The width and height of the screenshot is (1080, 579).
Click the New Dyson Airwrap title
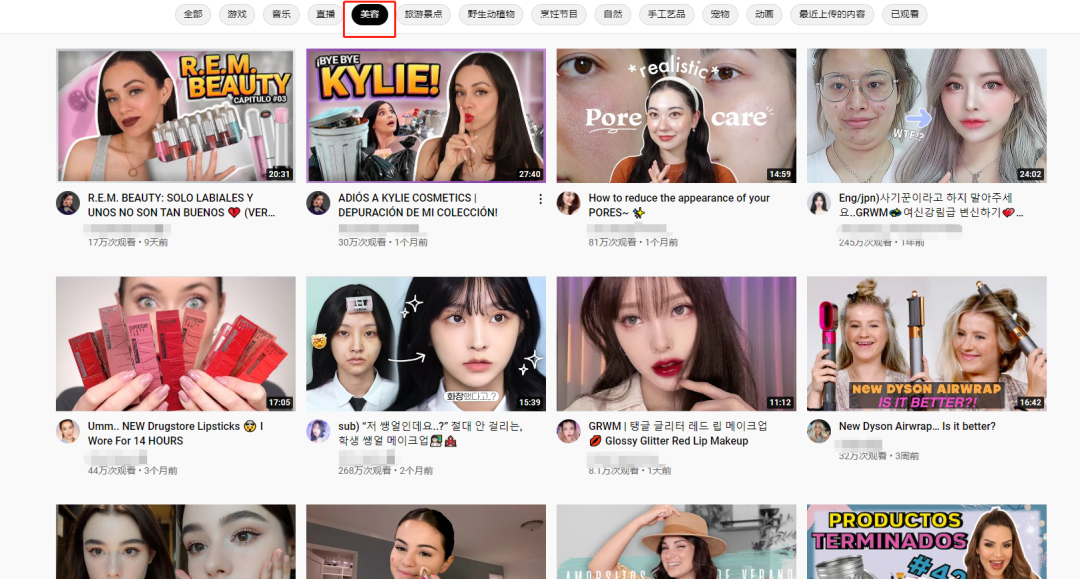[917, 426]
